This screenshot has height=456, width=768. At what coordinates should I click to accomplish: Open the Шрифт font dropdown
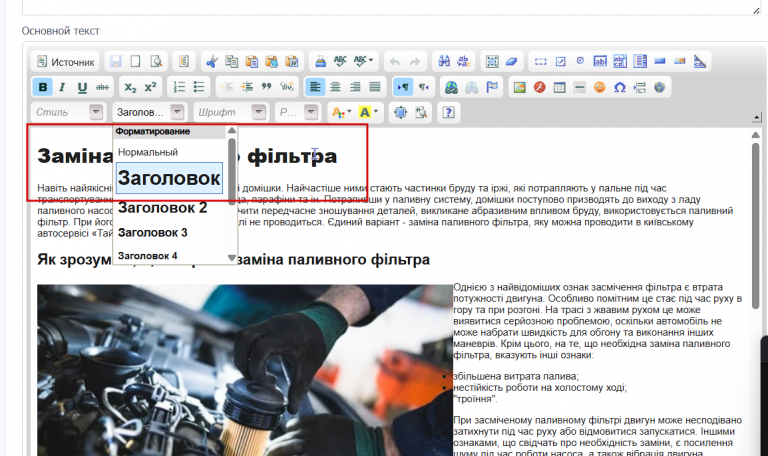tap(230, 112)
